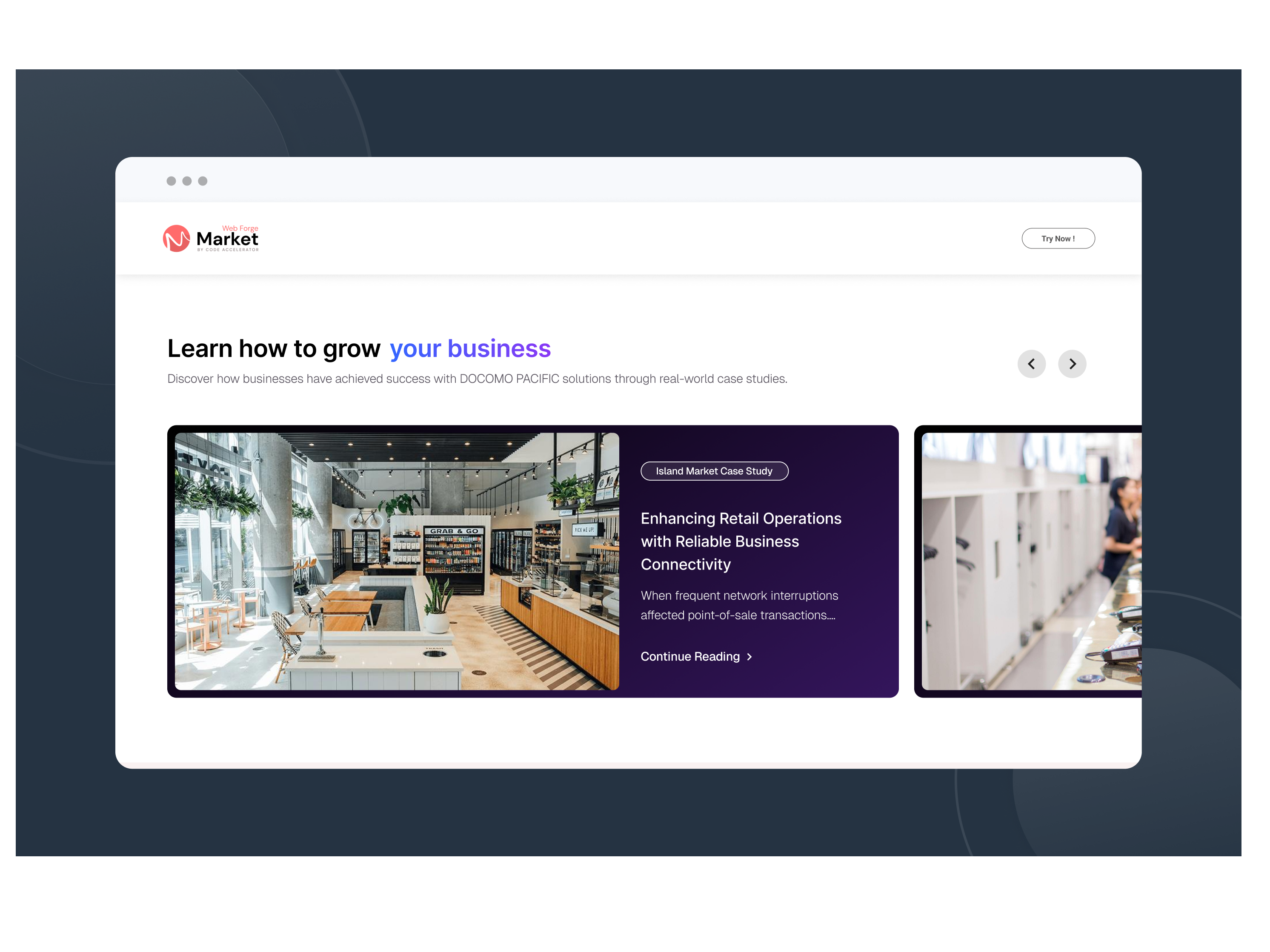This screenshot has height=952, width=1270.
Task: Click the Island Market Case Study tag
Action: tap(714, 471)
